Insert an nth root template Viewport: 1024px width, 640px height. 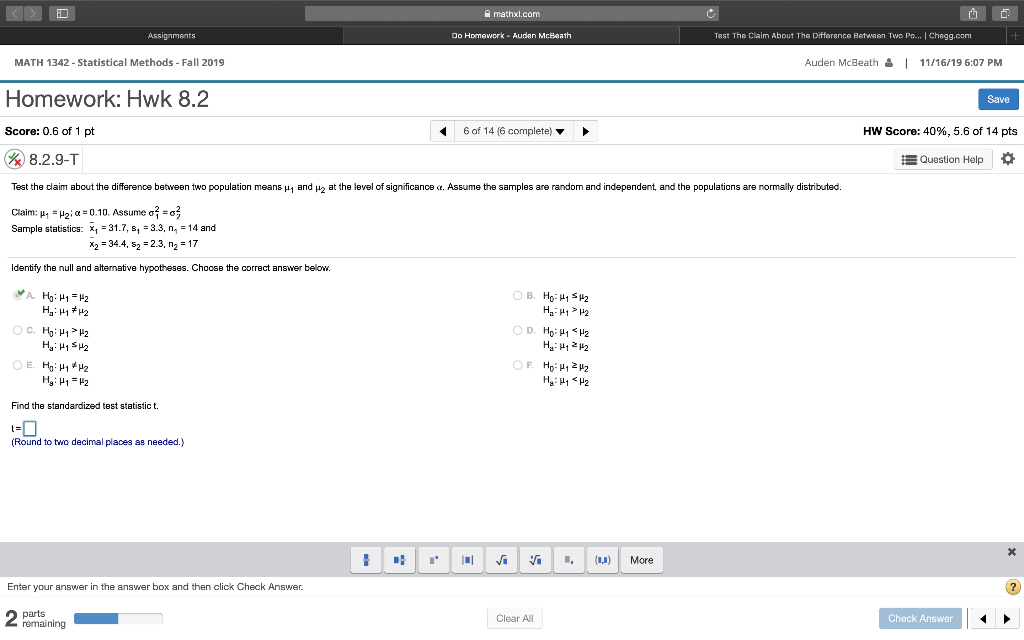tap(535, 560)
